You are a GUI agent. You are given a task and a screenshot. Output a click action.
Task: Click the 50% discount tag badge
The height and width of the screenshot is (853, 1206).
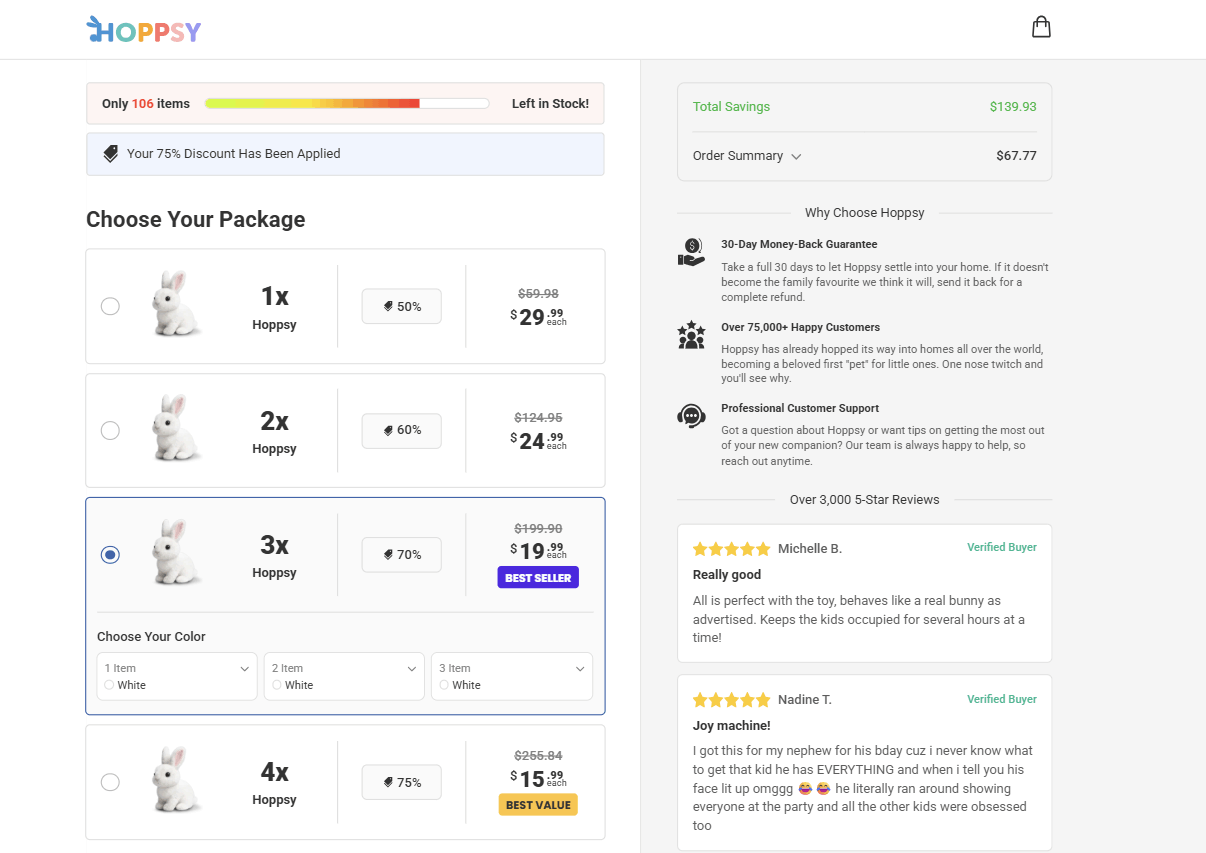click(401, 306)
